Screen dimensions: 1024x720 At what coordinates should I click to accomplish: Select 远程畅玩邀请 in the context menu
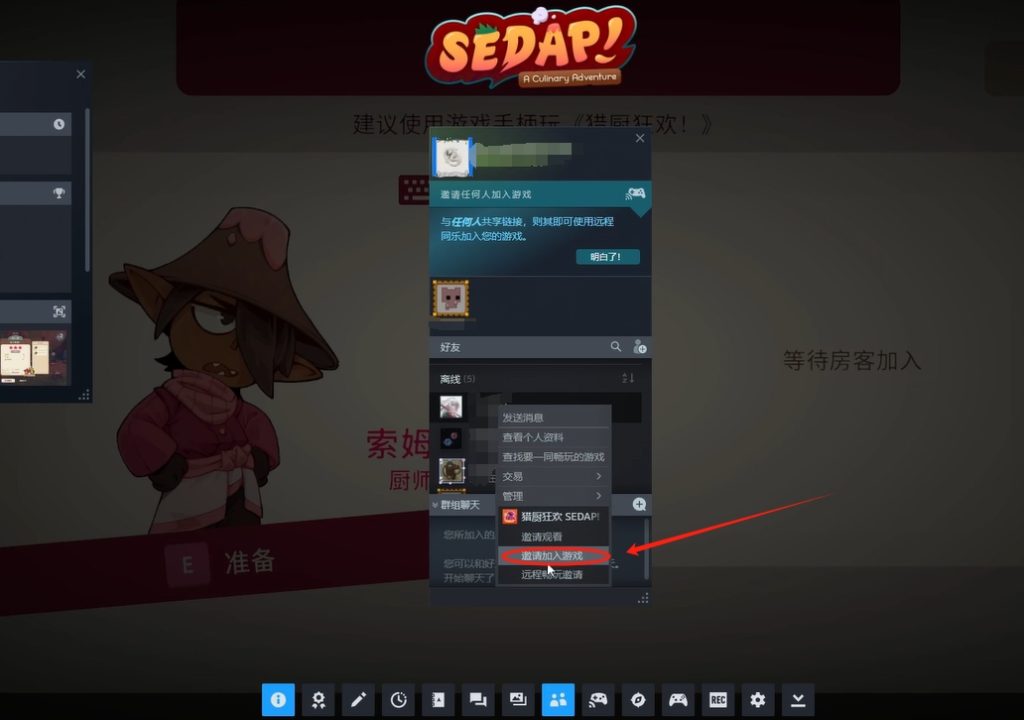(x=554, y=574)
